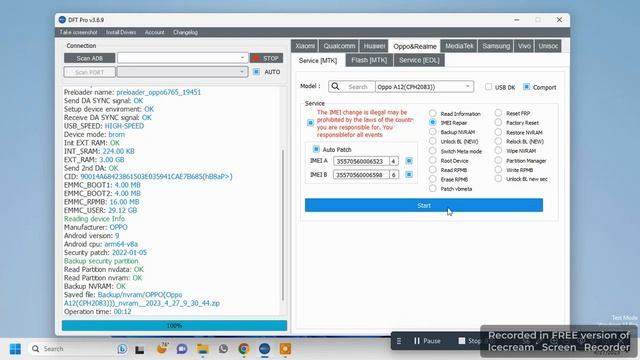Image resolution: width=640 pixels, height=360 pixels.
Task: Select the Read Information radio button
Action: pyautogui.click(x=433, y=113)
